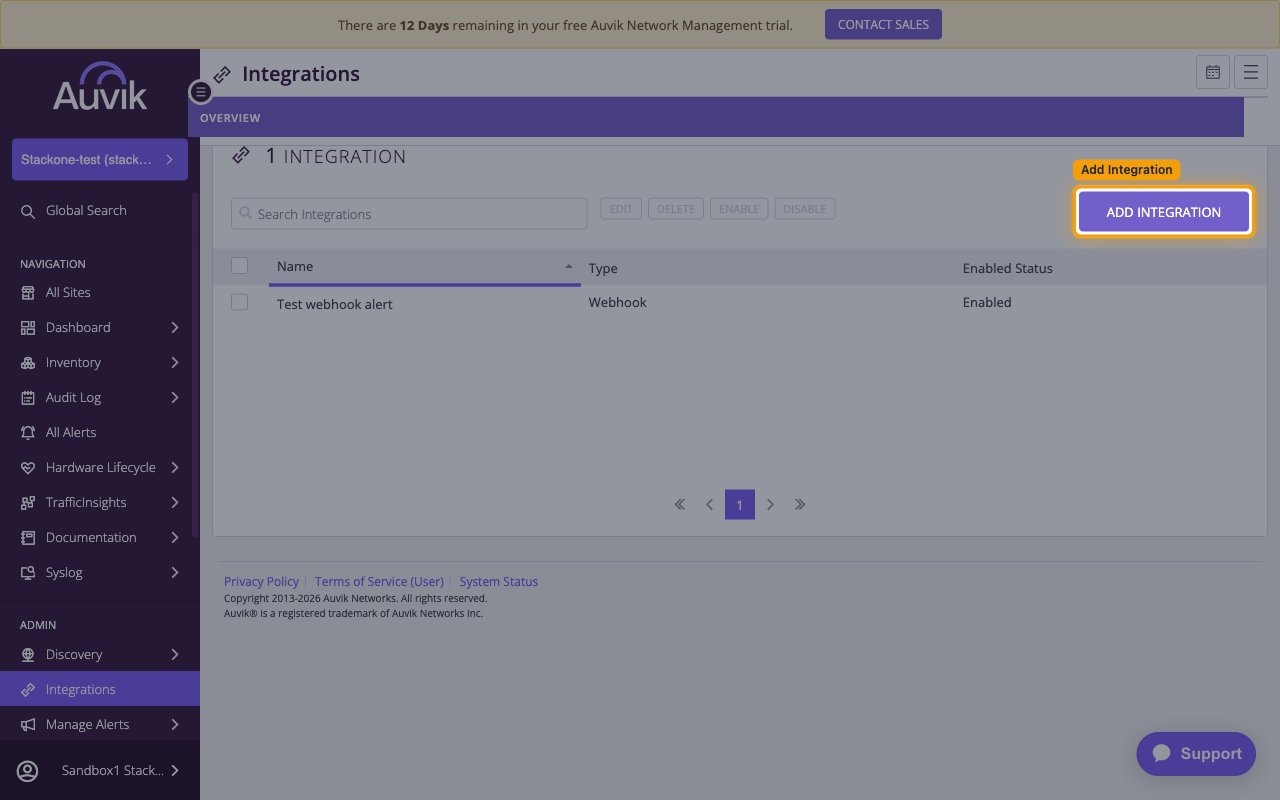The image size is (1280, 800).
Task: Go to previous page arrow
Action: tap(710, 505)
